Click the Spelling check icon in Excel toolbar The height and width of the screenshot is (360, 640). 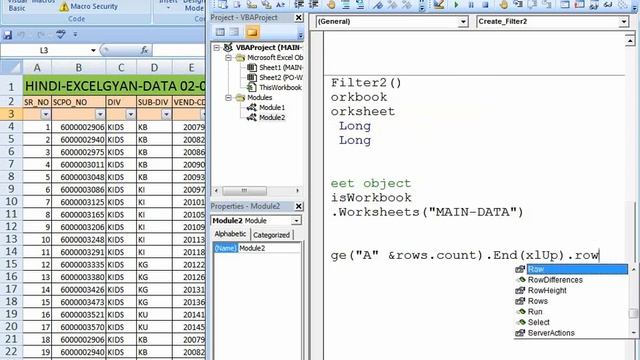click(61, 35)
